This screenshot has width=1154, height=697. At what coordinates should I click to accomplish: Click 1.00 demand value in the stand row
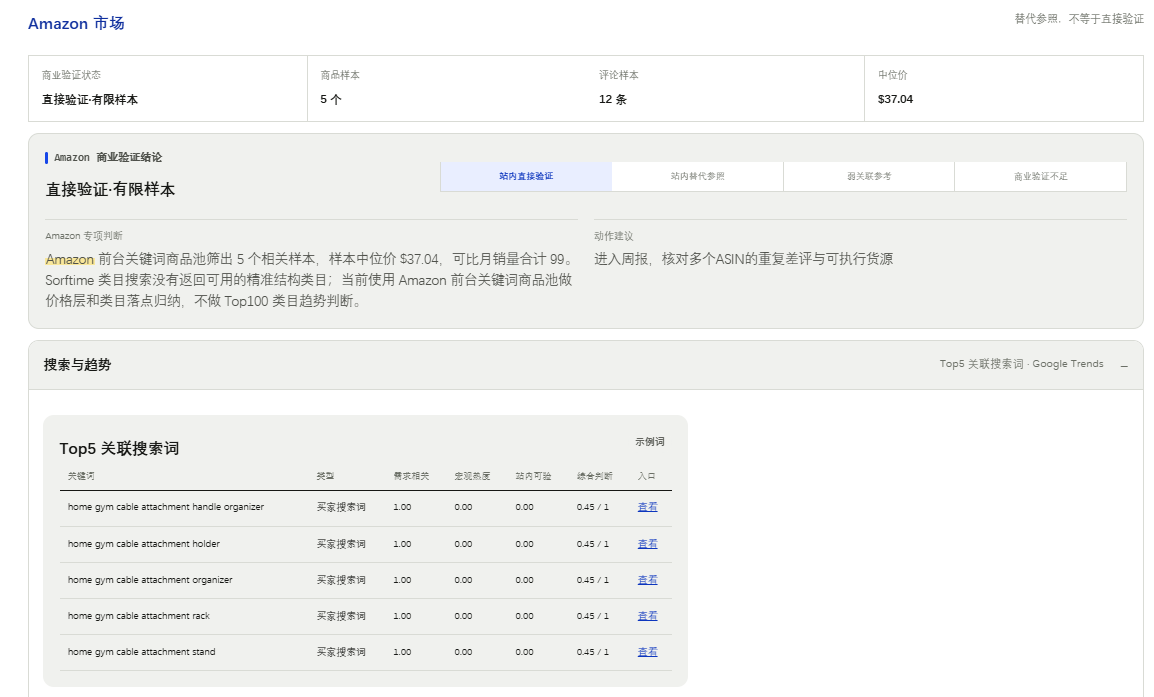(x=402, y=652)
